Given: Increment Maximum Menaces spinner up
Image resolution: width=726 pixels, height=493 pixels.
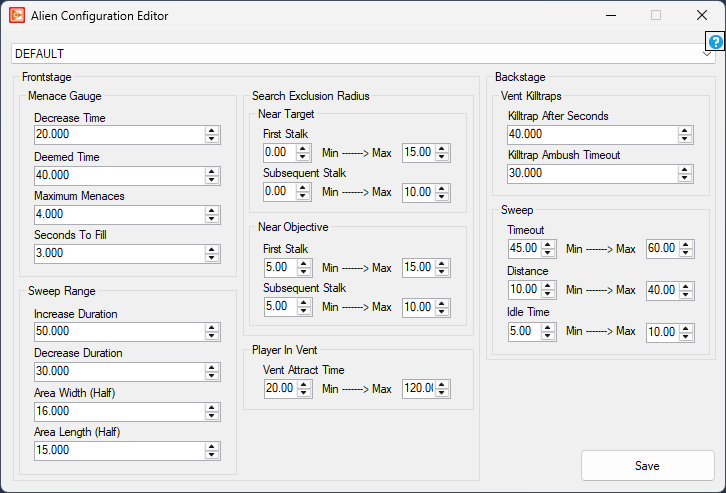Looking at the screenshot, I should (x=212, y=210).
